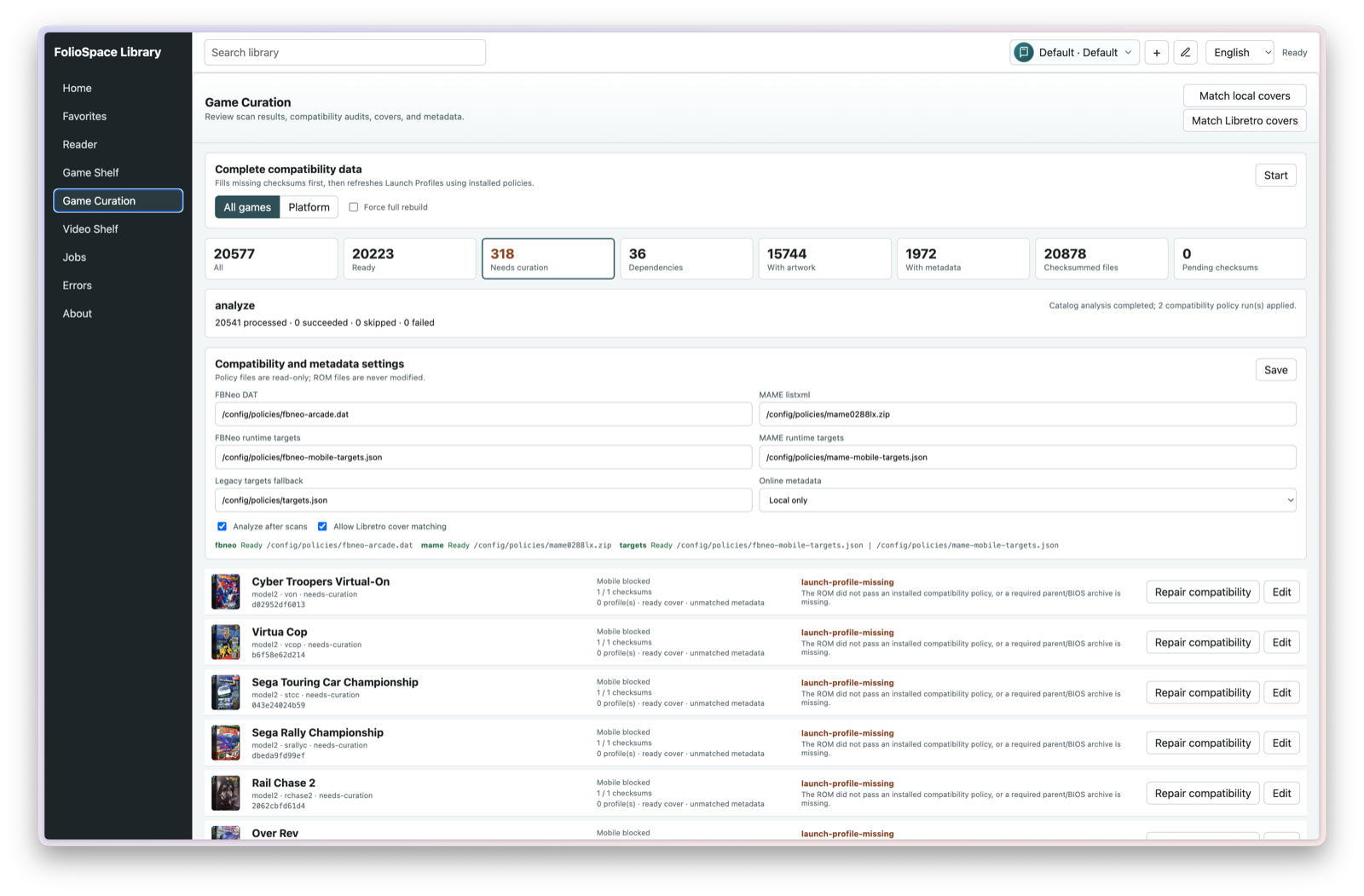
Task: Click the FBNeo DAT path field
Action: coord(483,414)
